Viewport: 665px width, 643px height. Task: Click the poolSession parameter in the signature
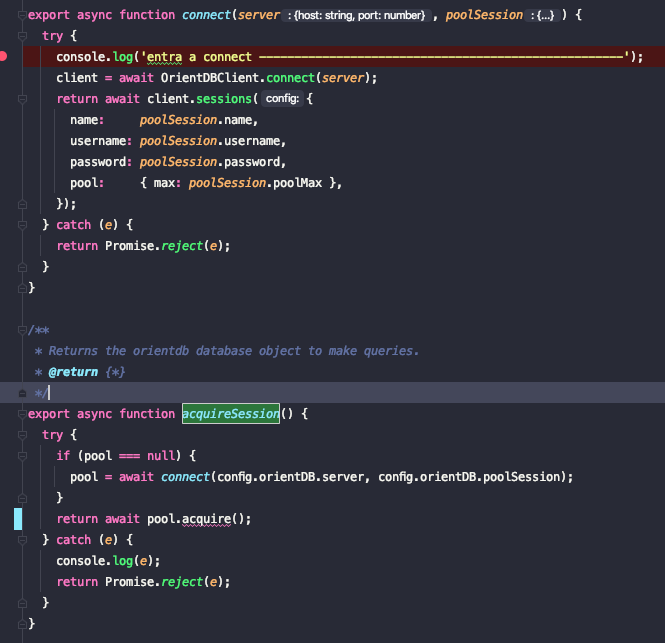click(x=484, y=15)
